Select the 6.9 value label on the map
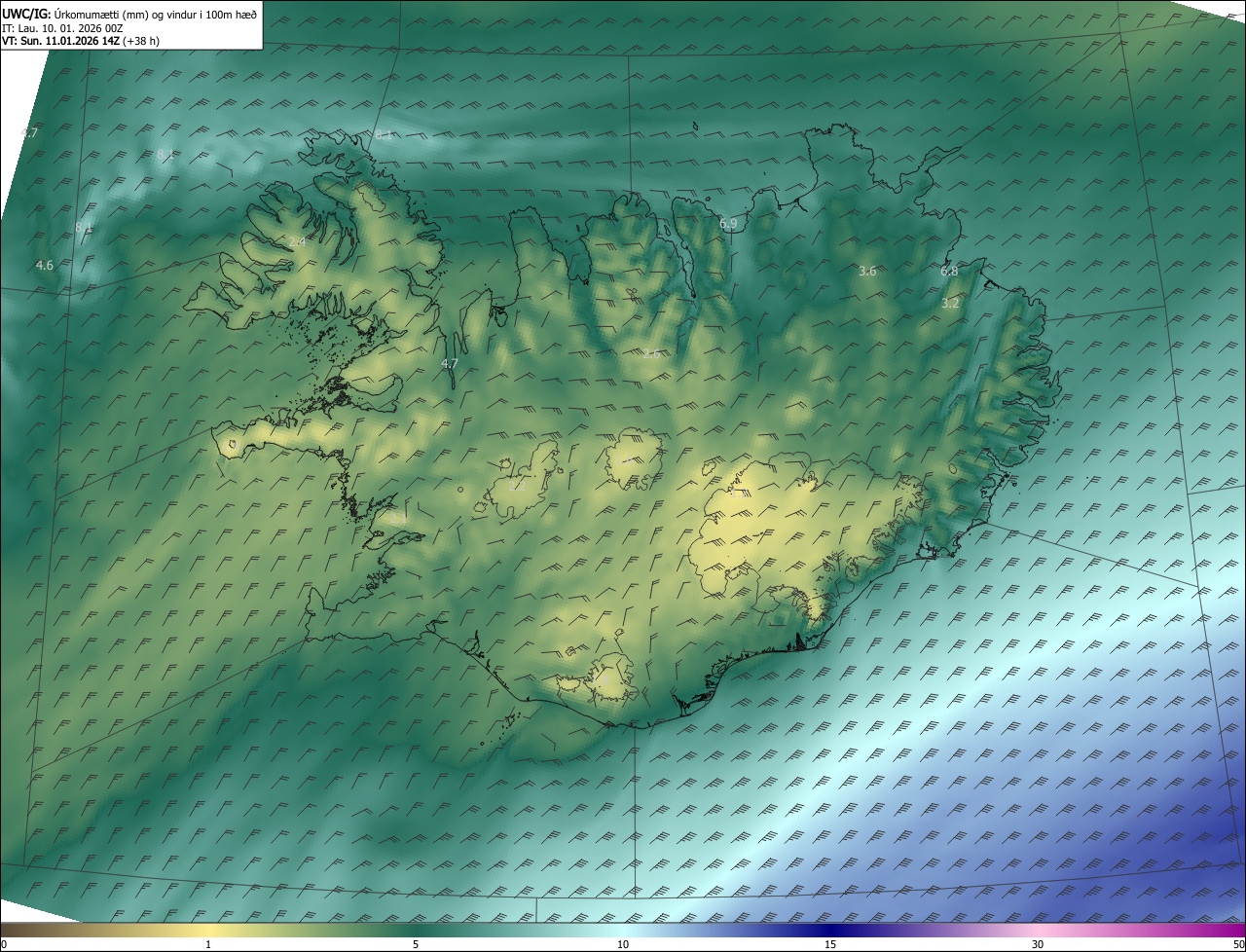1246x952 pixels. (x=728, y=224)
